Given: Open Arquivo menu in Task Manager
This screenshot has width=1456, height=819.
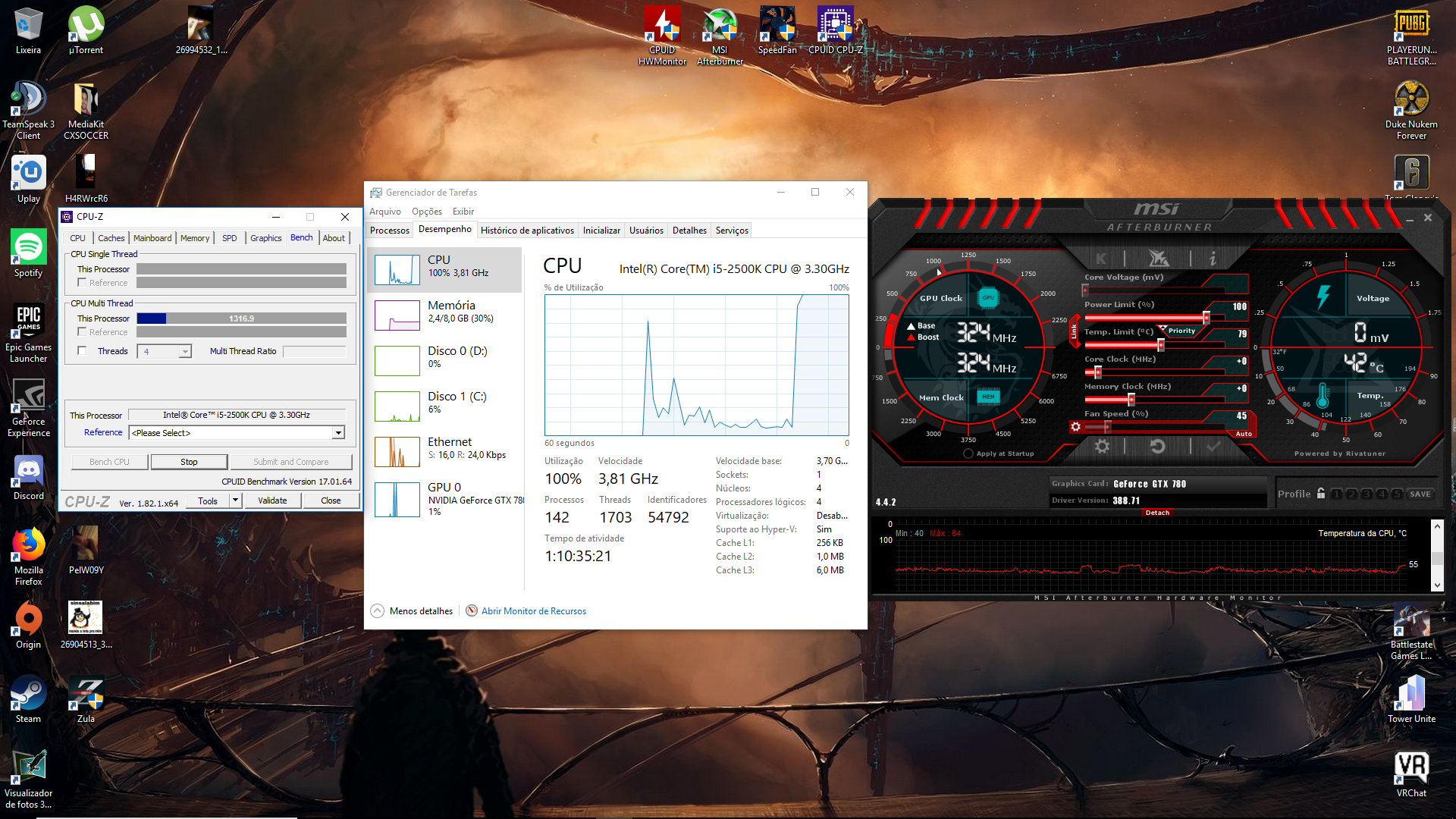Looking at the screenshot, I should [385, 212].
